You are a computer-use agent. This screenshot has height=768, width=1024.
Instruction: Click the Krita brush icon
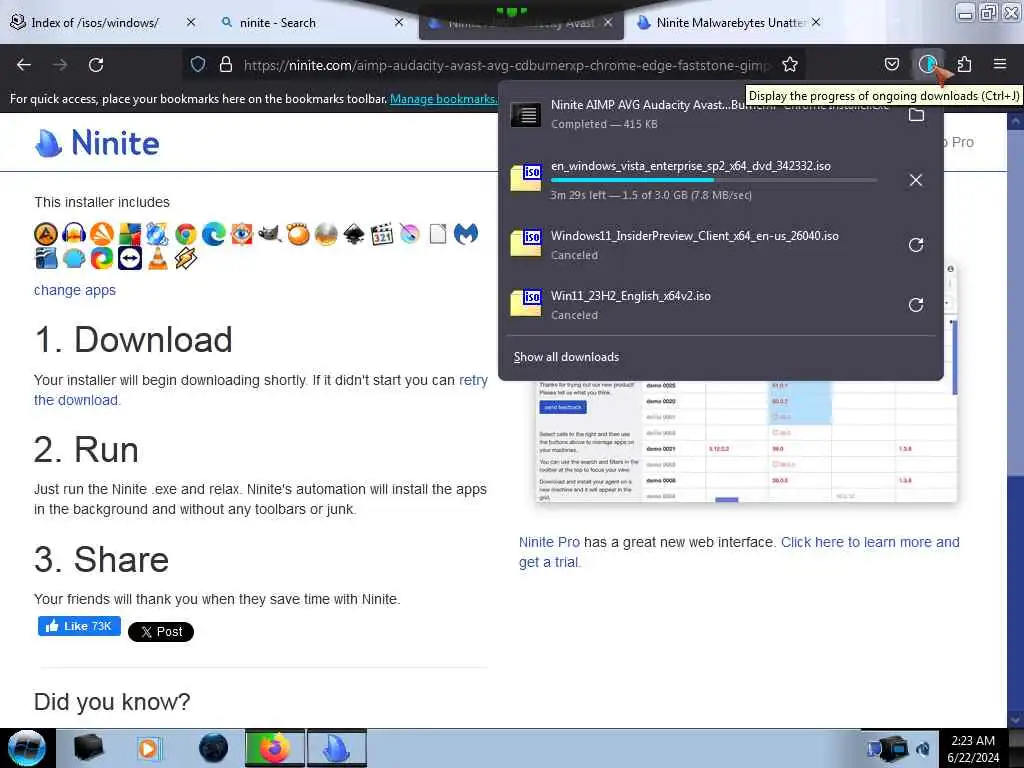click(410, 234)
